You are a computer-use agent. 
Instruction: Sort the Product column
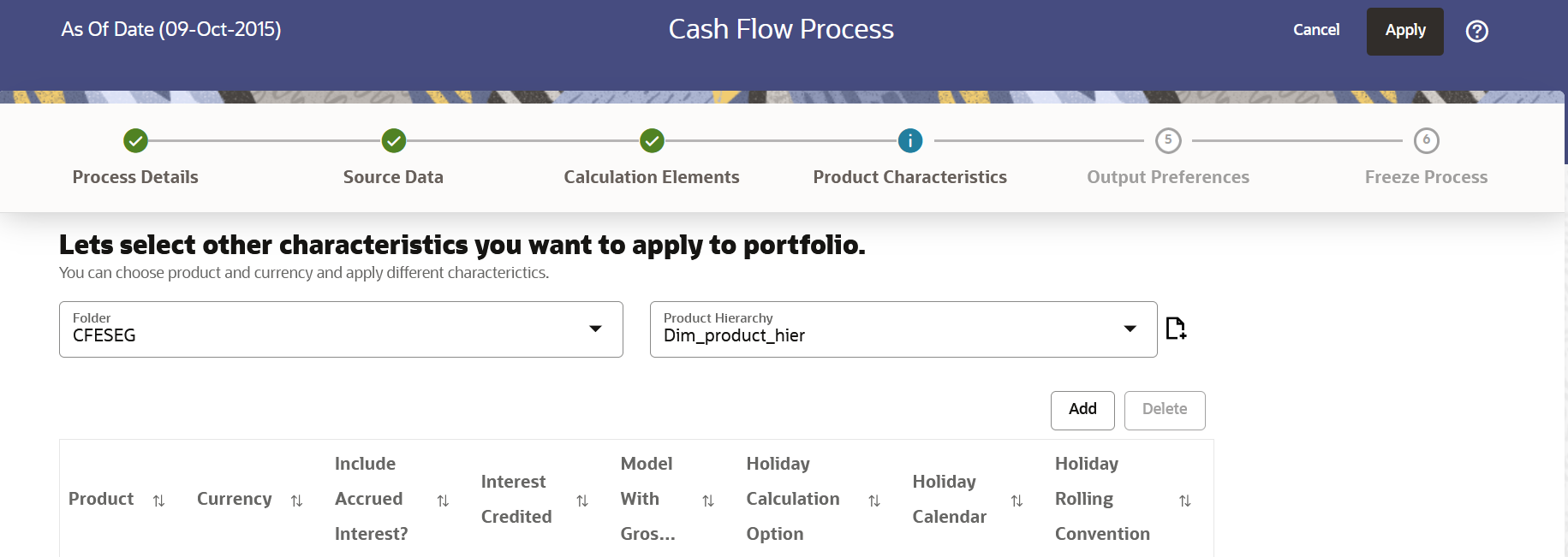pos(158,500)
